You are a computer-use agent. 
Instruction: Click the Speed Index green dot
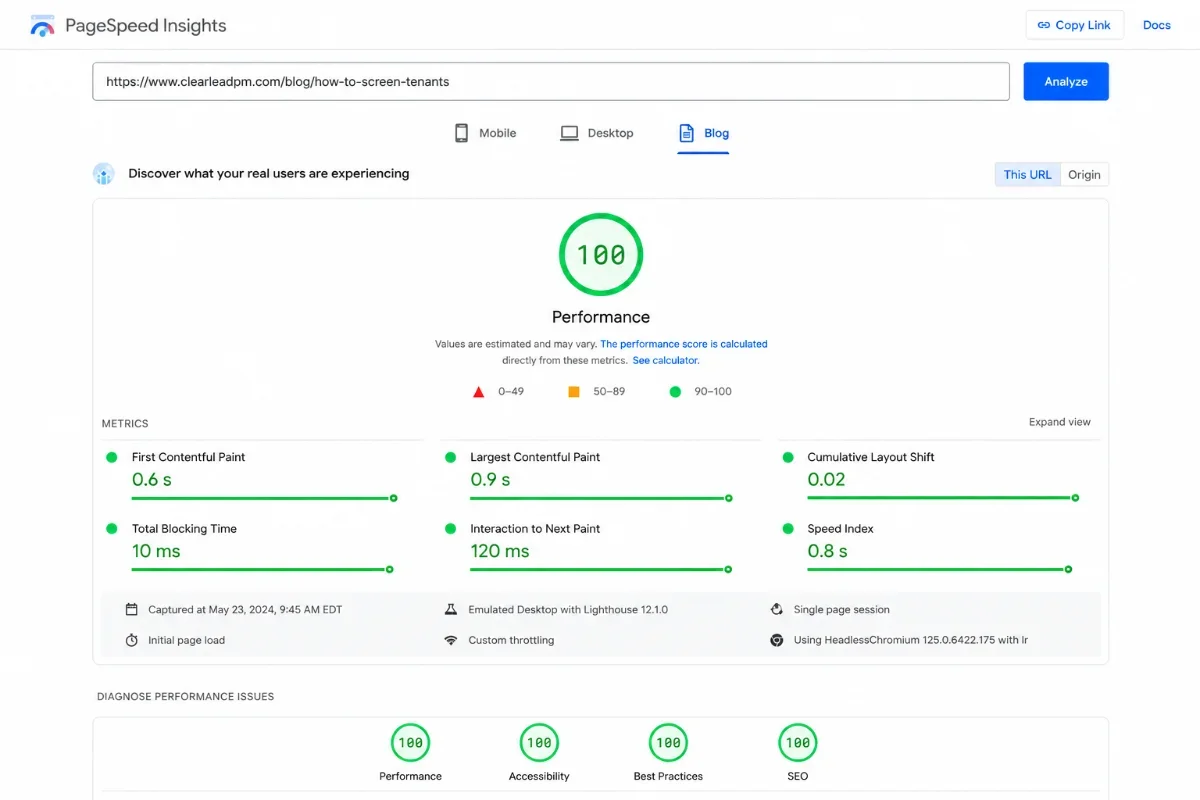click(x=788, y=529)
